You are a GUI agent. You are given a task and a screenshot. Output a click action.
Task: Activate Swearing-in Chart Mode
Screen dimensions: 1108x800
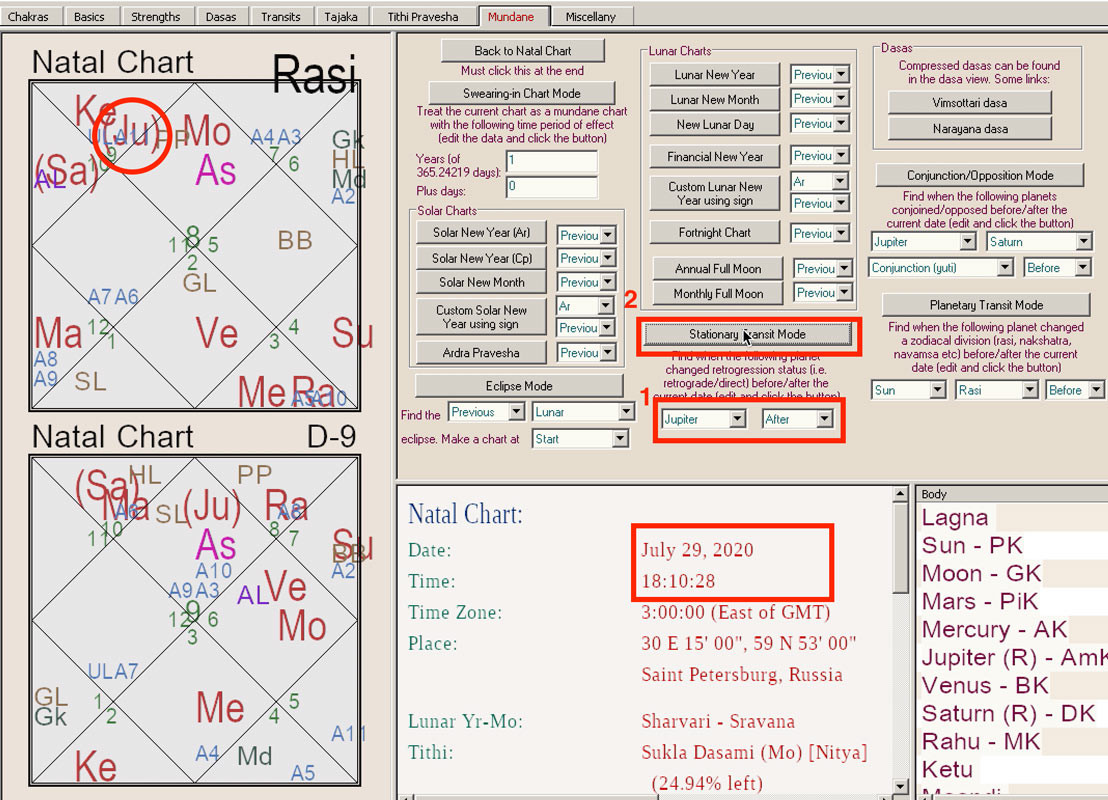(521, 93)
